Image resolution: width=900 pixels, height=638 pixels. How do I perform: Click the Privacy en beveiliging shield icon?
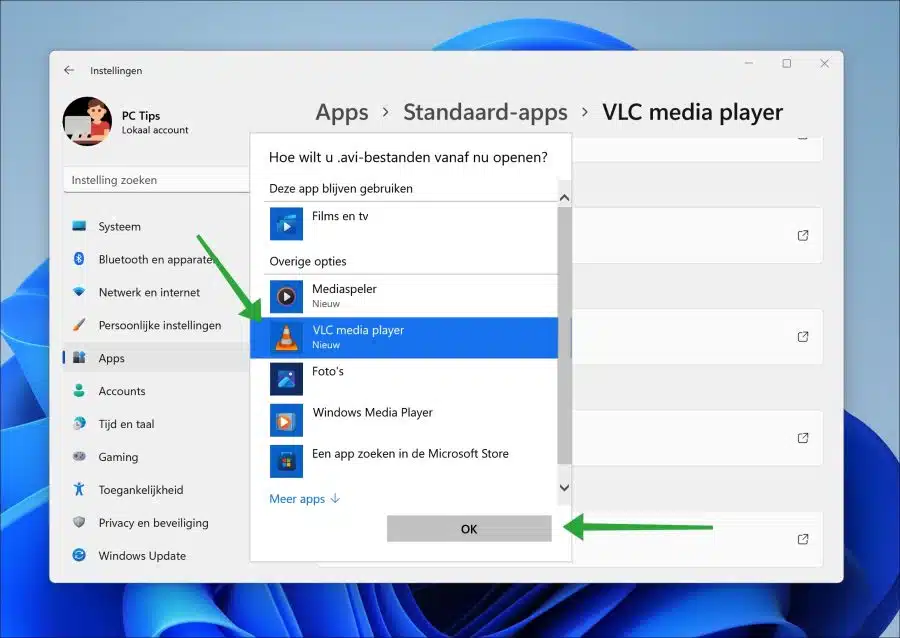tap(79, 522)
